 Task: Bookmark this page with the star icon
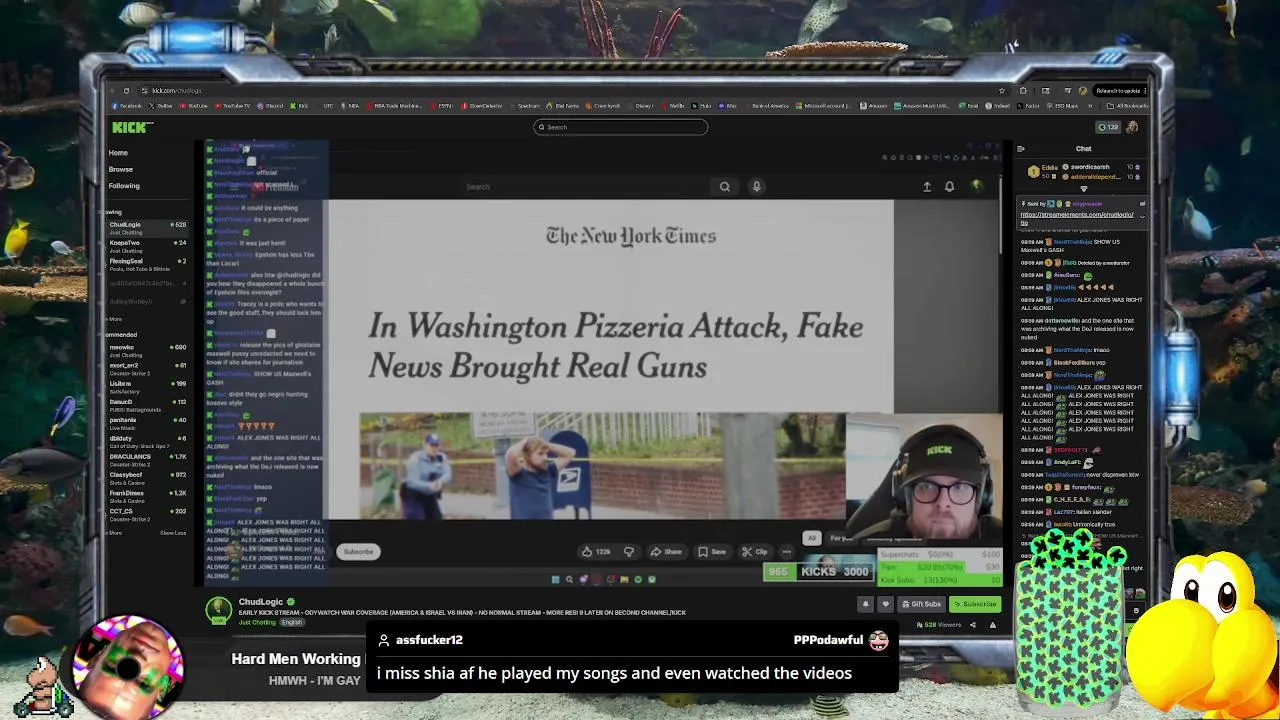click(x=1002, y=91)
